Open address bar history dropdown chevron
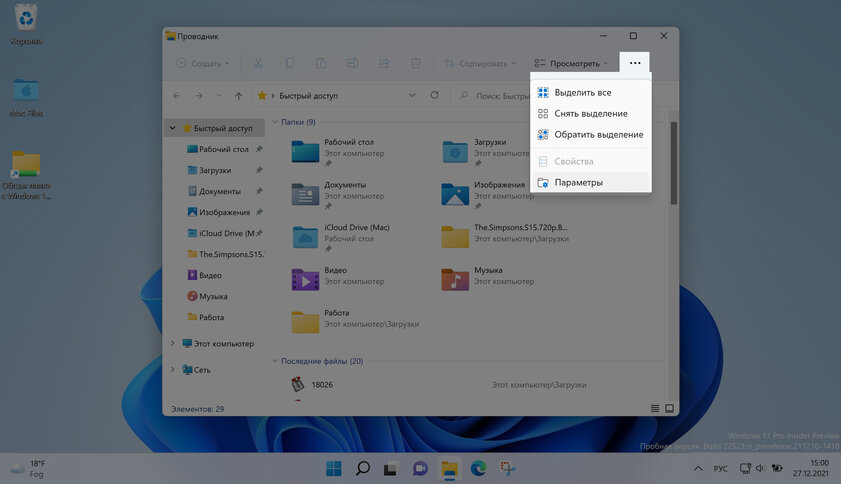 click(x=412, y=95)
